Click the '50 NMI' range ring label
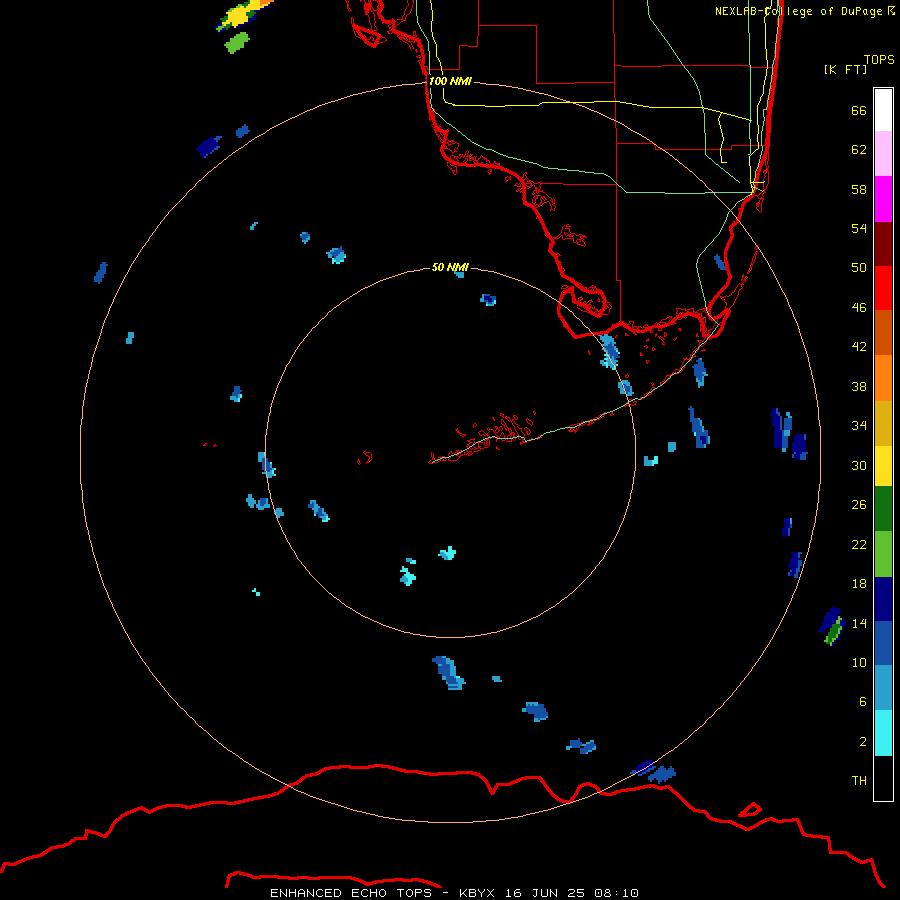This screenshot has height=900, width=900. (x=450, y=267)
